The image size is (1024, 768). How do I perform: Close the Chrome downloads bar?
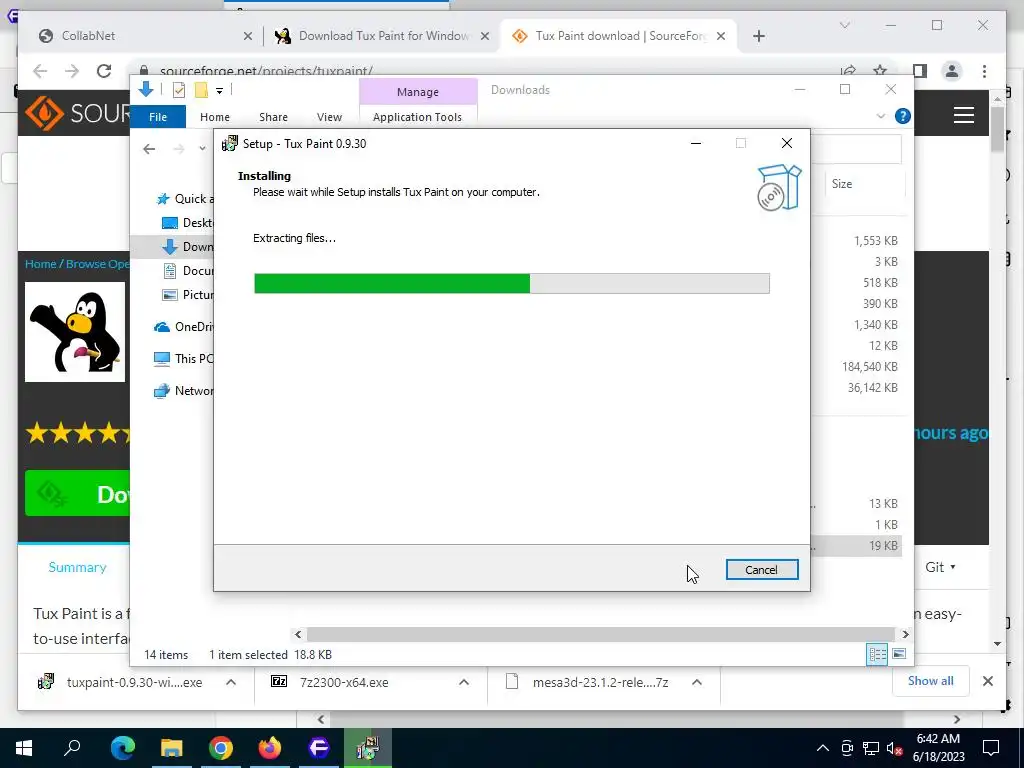(987, 681)
